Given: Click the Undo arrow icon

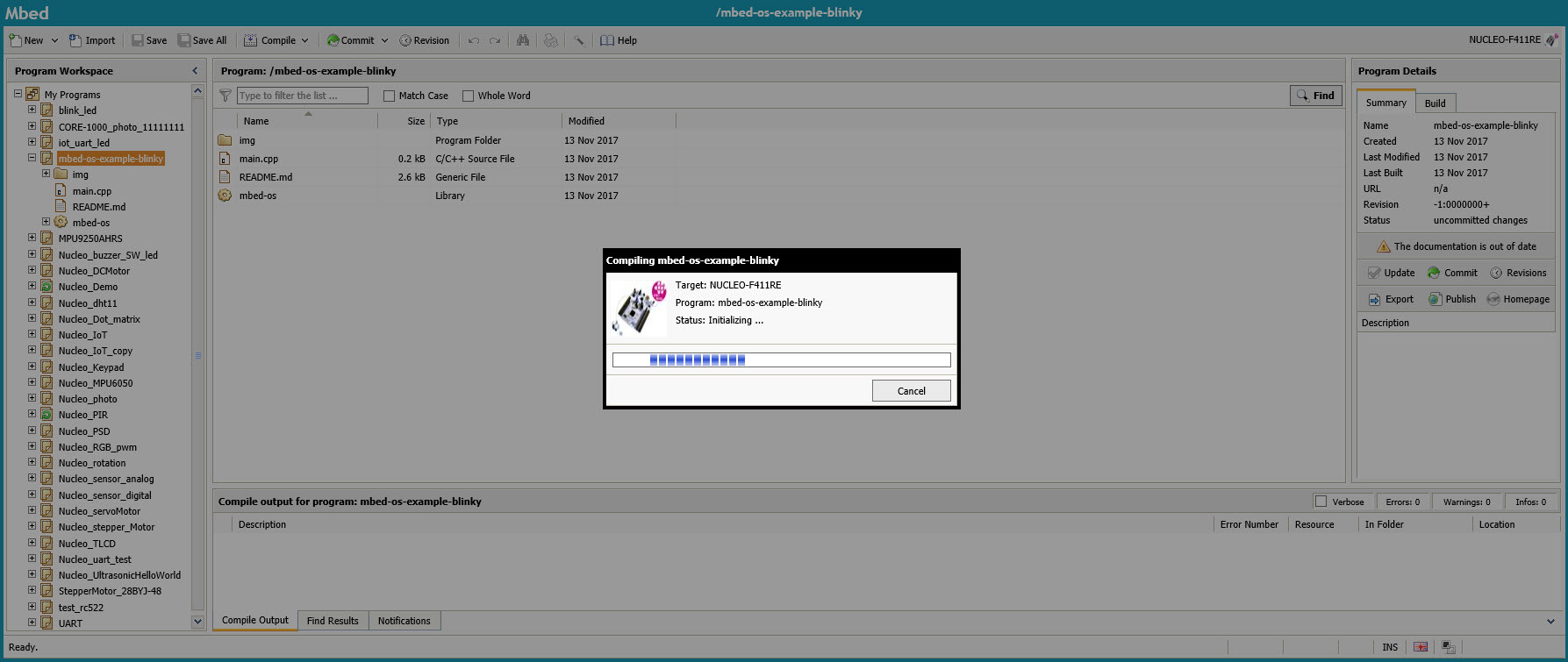Looking at the screenshot, I should [474, 40].
